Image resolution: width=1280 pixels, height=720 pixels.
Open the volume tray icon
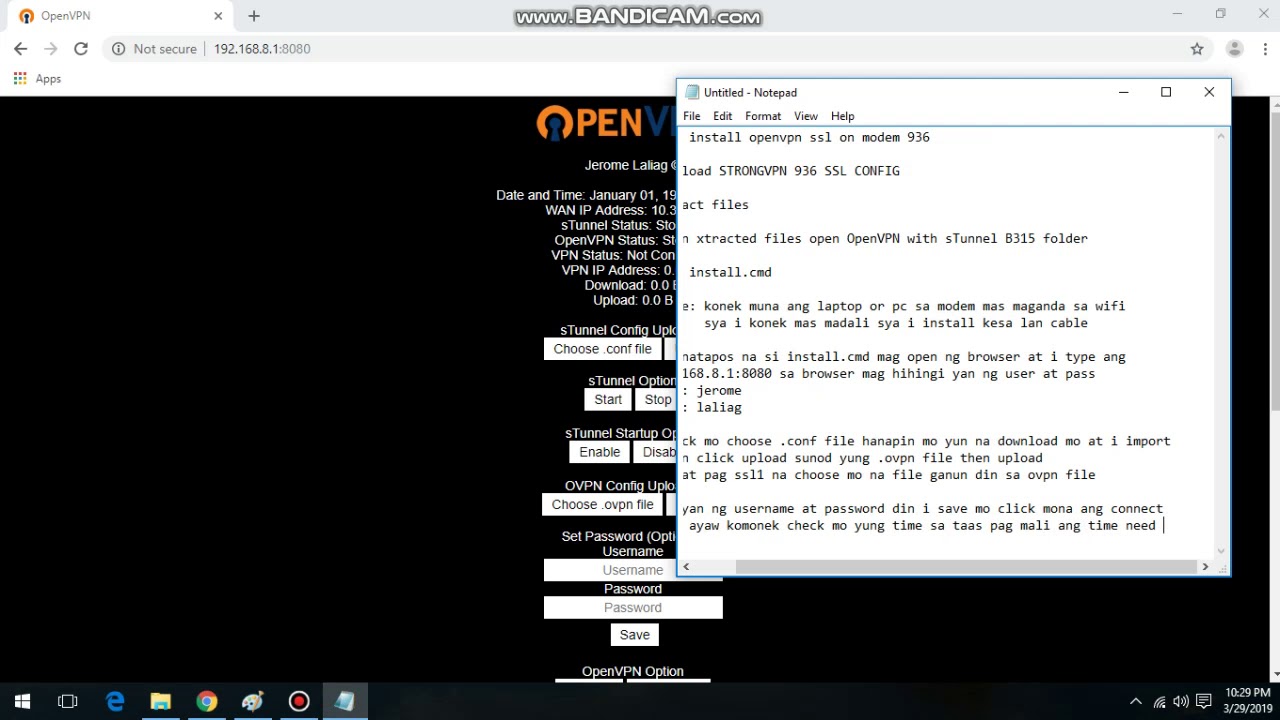(1181, 702)
